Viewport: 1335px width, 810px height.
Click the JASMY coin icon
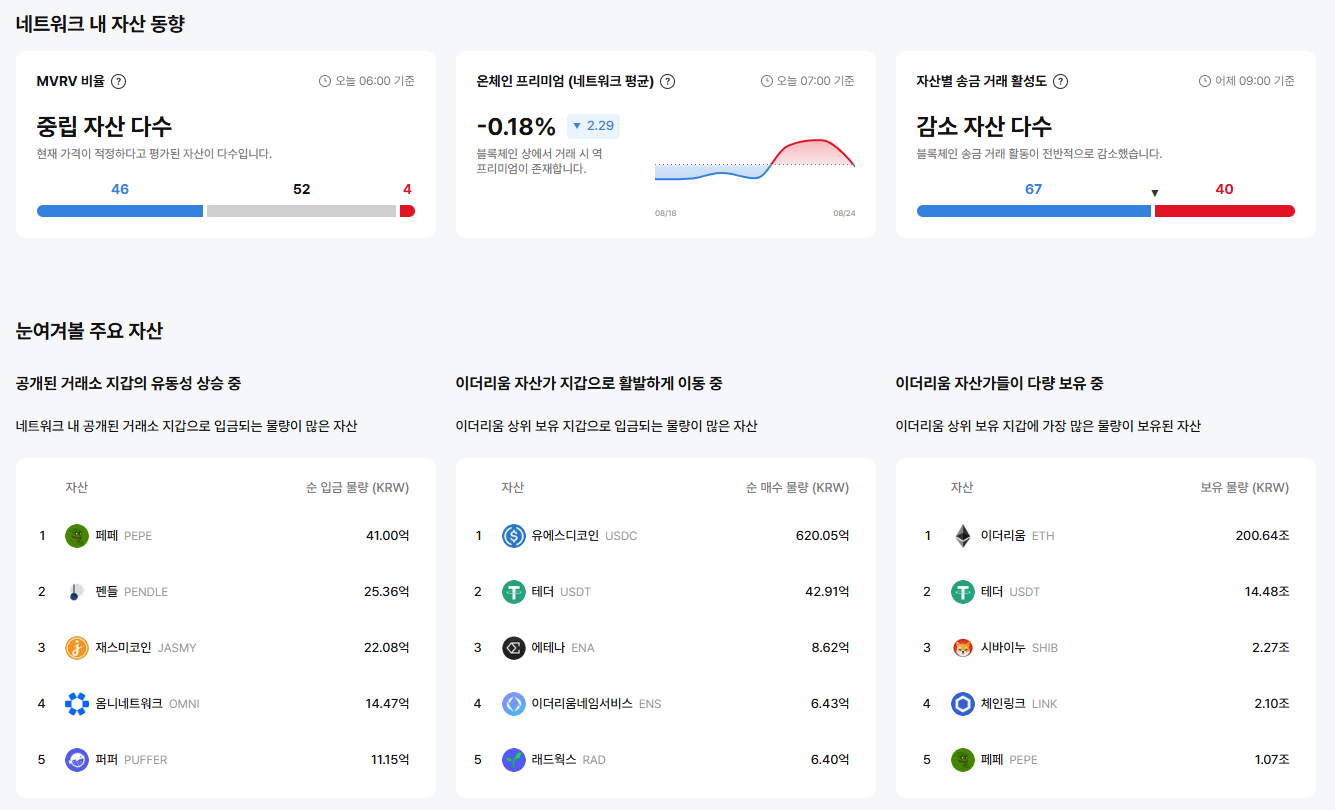pos(77,648)
